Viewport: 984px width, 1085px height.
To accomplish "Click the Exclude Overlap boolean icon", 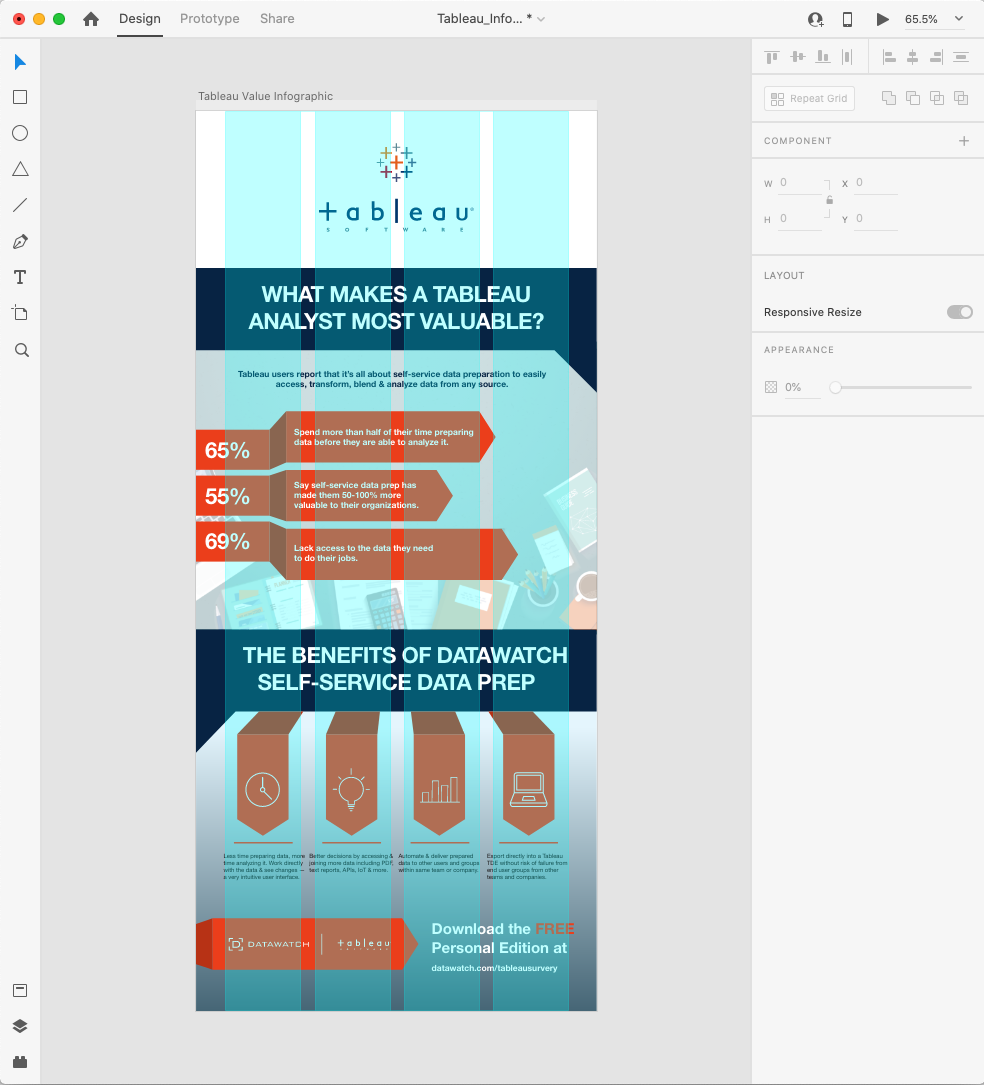I will 961,98.
